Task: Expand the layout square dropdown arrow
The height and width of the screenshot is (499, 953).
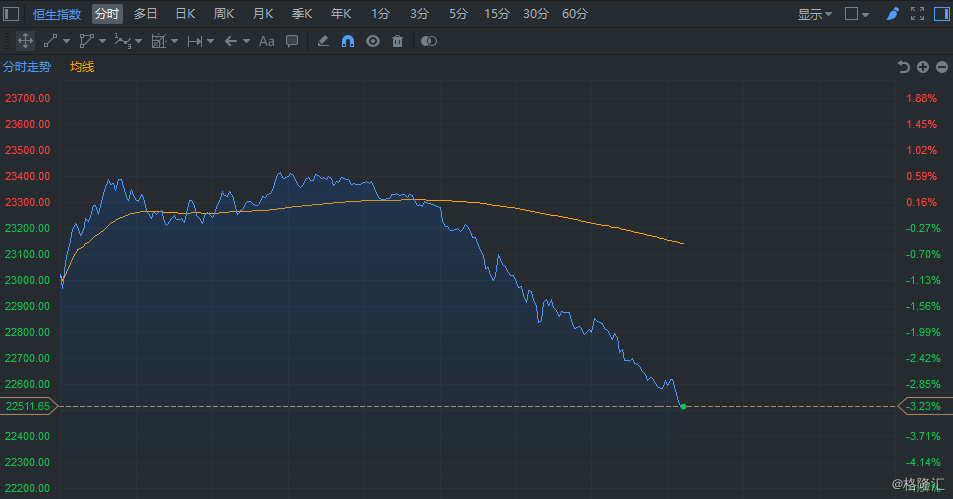Action: [865, 14]
